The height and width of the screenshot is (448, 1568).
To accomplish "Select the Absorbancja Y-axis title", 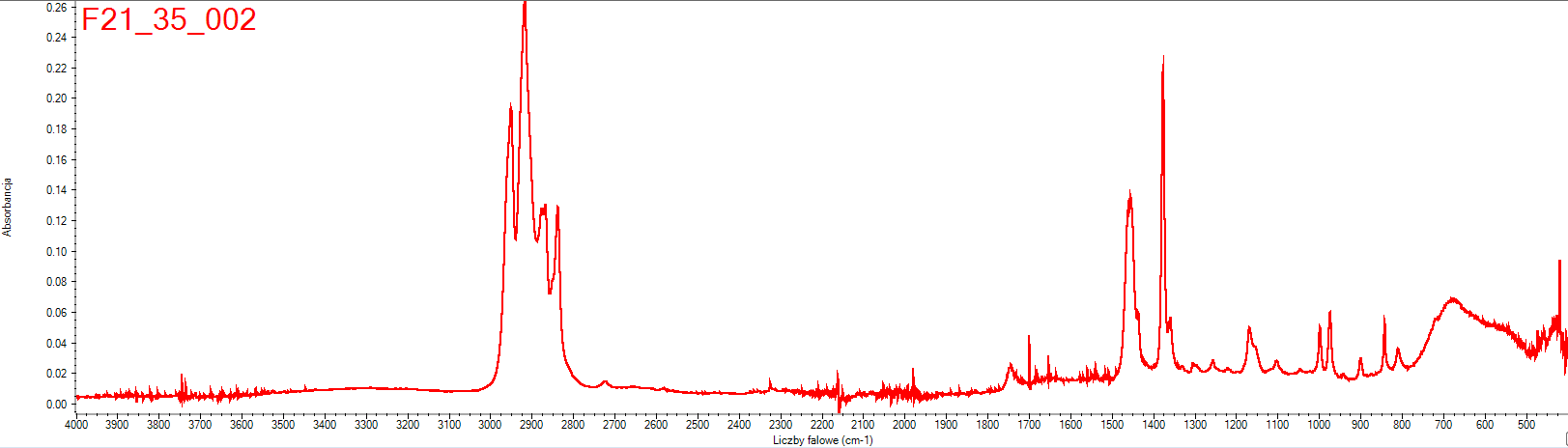I will point(8,207).
